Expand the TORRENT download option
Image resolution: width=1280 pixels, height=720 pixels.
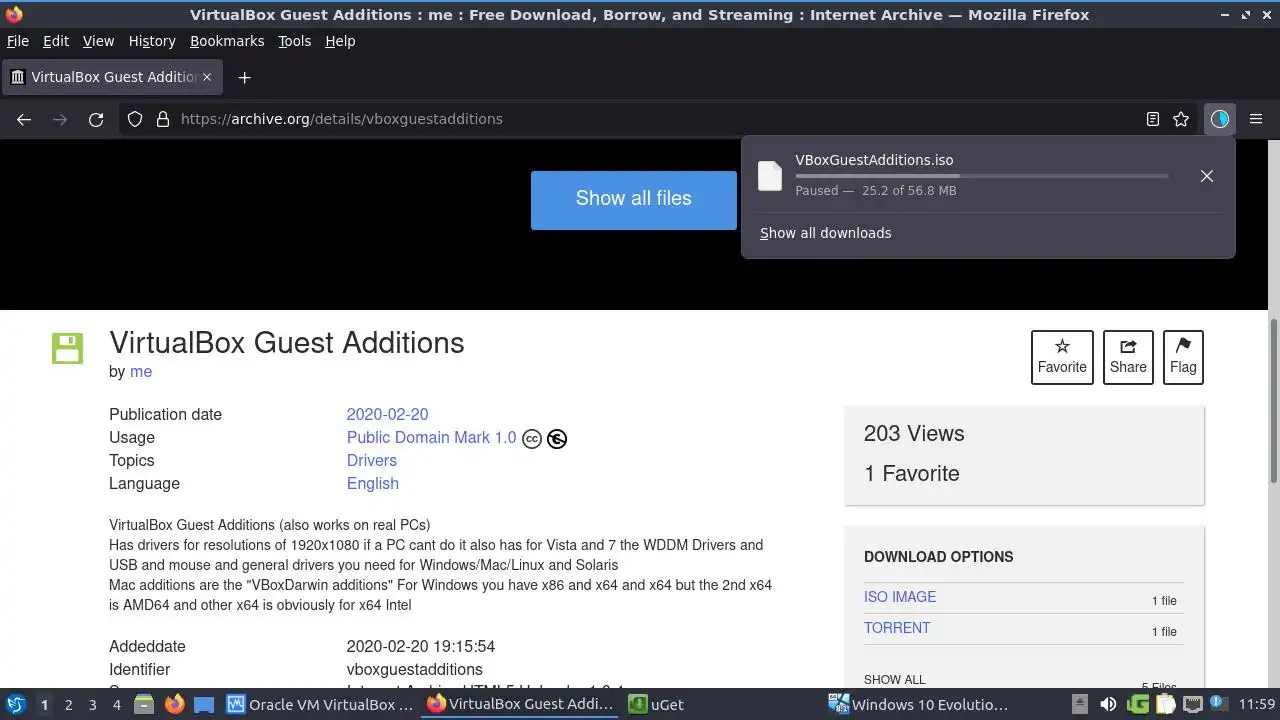coord(897,628)
